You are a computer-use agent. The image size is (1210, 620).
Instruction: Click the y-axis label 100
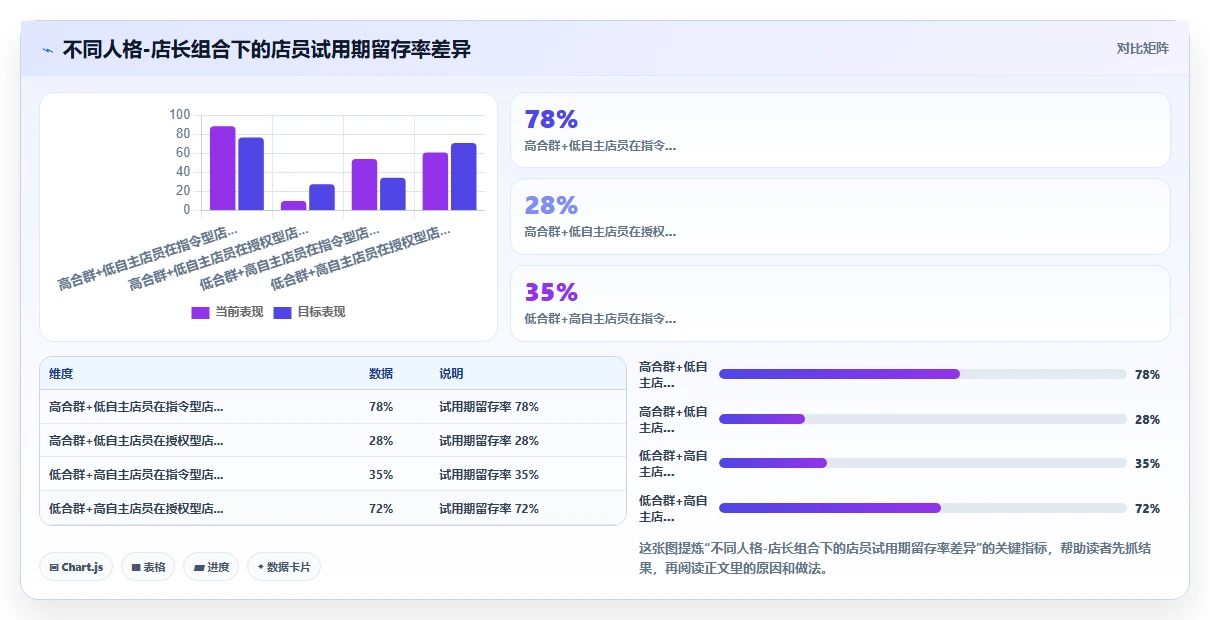pos(179,115)
